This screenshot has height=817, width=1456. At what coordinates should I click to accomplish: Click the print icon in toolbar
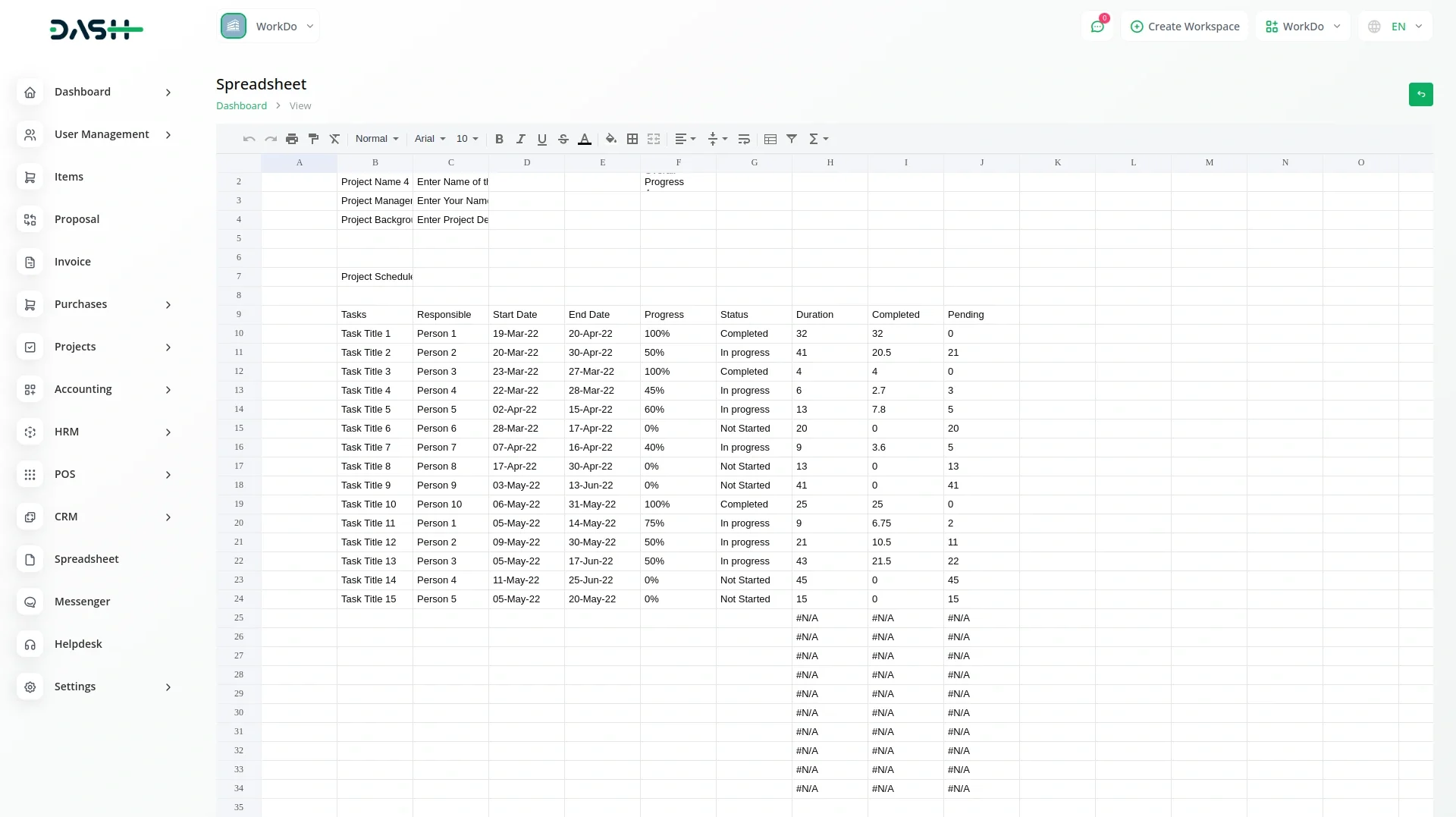pyautogui.click(x=292, y=139)
